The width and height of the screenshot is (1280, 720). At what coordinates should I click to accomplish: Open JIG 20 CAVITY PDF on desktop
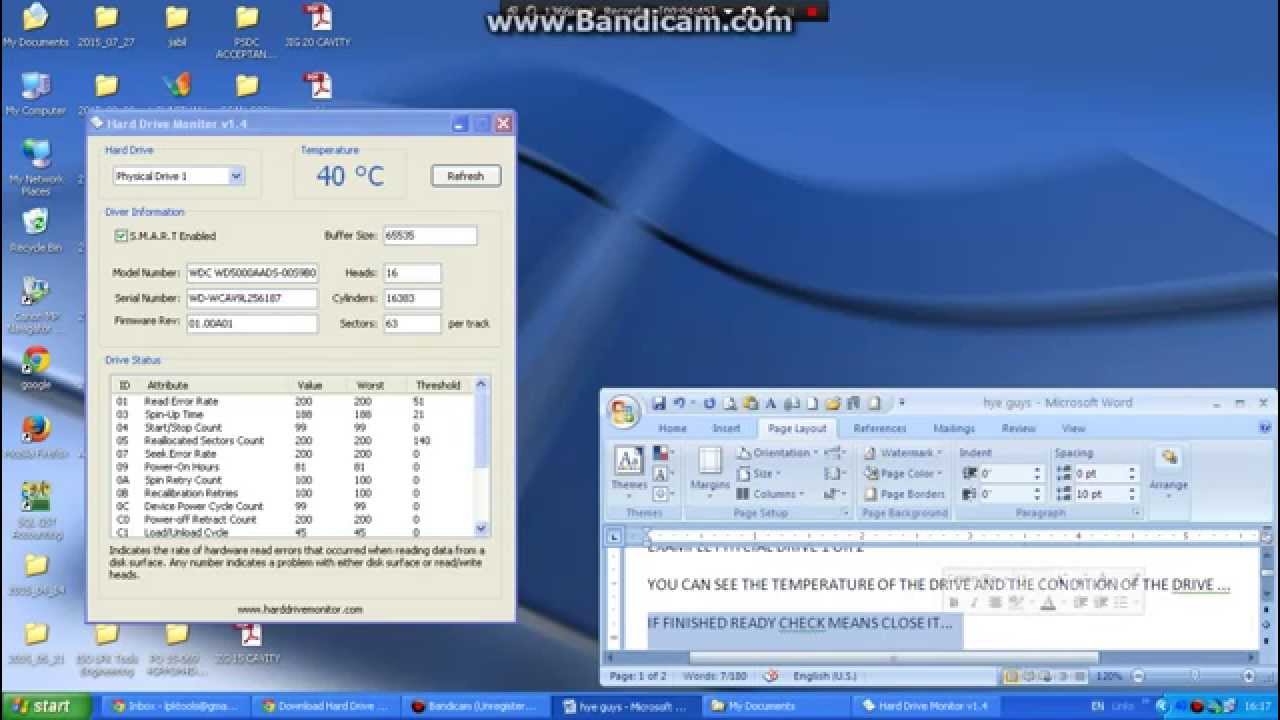[x=317, y=25]
